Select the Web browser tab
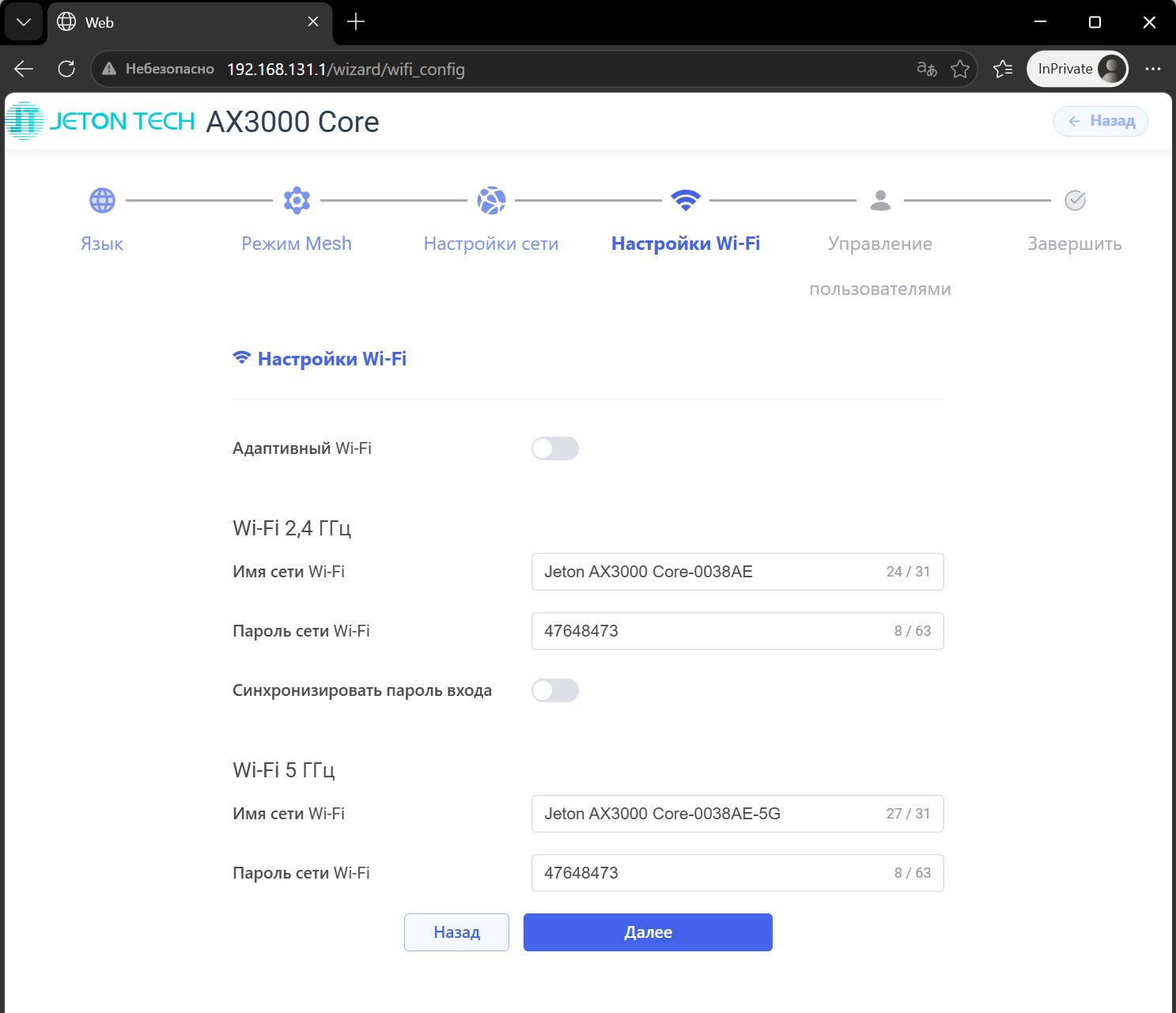Screen dimensions: 1176x1013 coord(190,22)
